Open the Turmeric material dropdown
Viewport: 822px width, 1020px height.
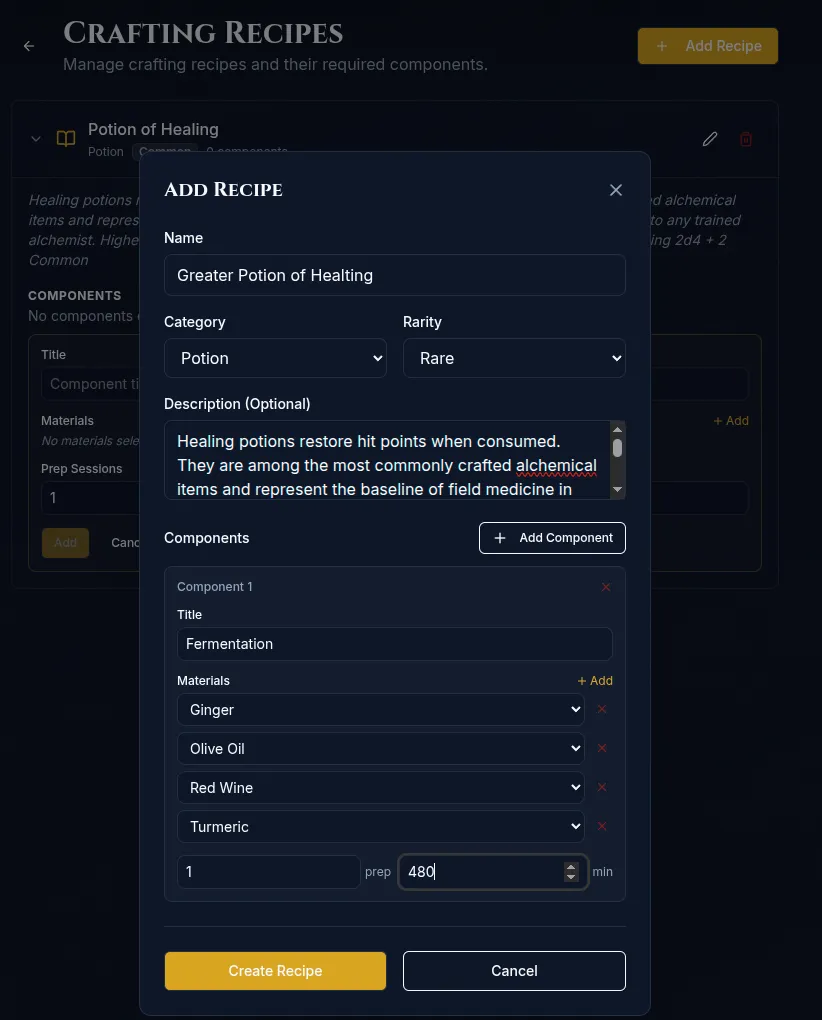pyautogui.click(x=380, y=827)
